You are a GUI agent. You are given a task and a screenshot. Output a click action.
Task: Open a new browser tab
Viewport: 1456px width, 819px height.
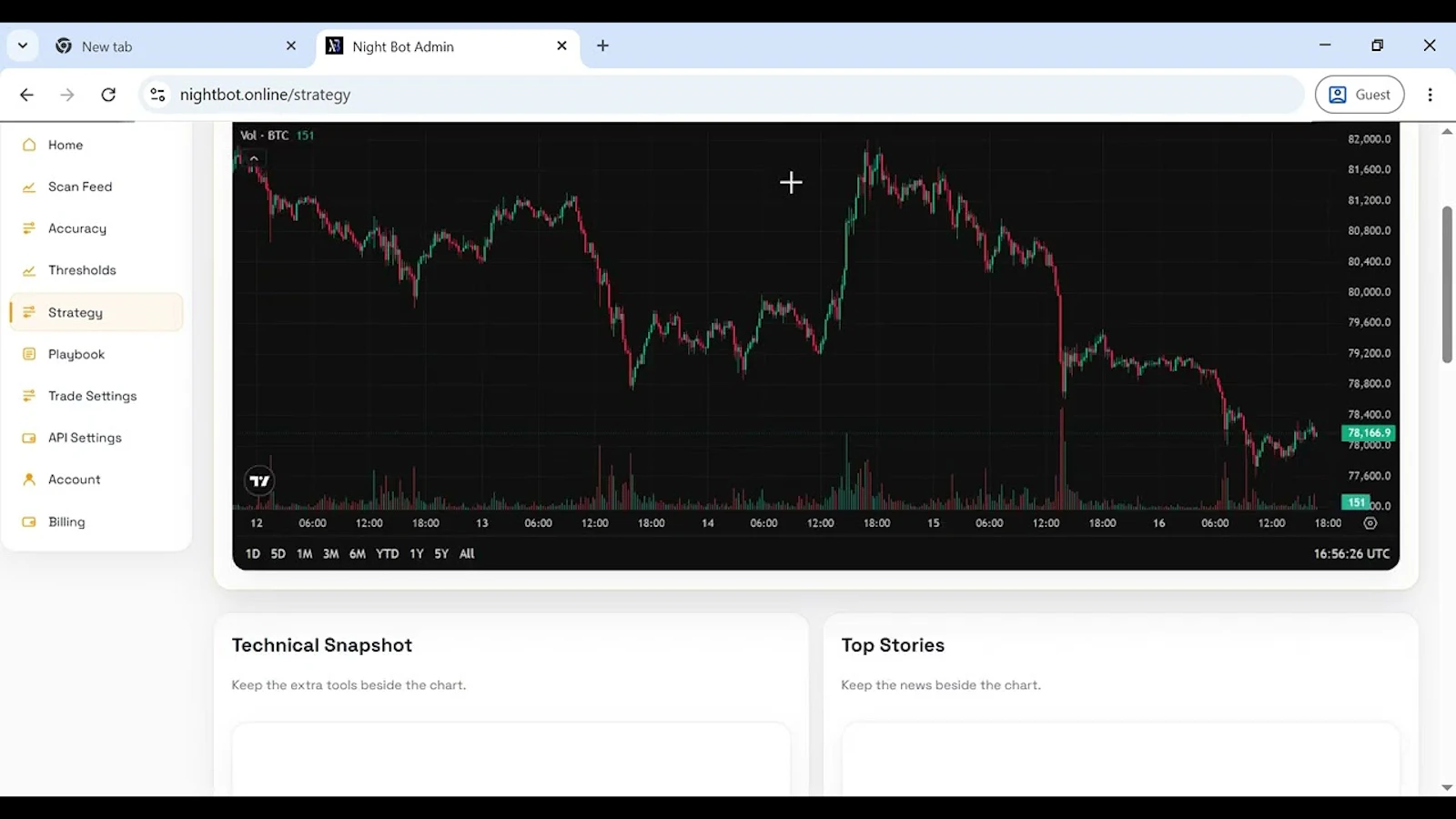tap(602, 45)
